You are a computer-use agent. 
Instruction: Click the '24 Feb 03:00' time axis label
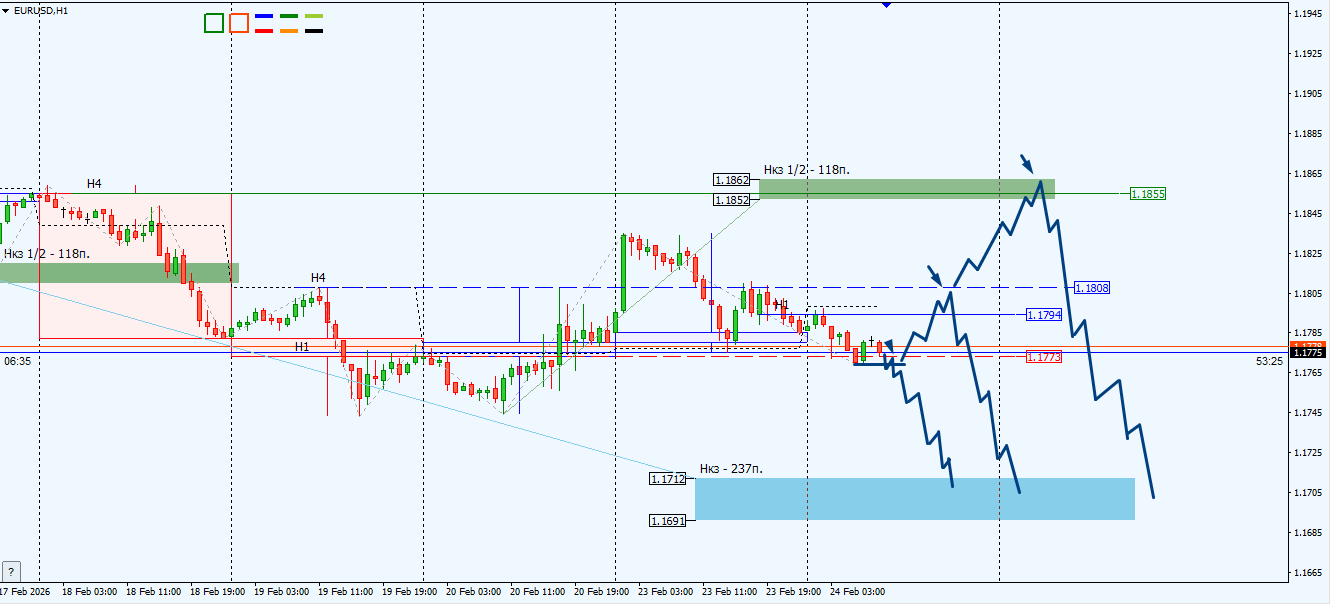pos(858,591)
